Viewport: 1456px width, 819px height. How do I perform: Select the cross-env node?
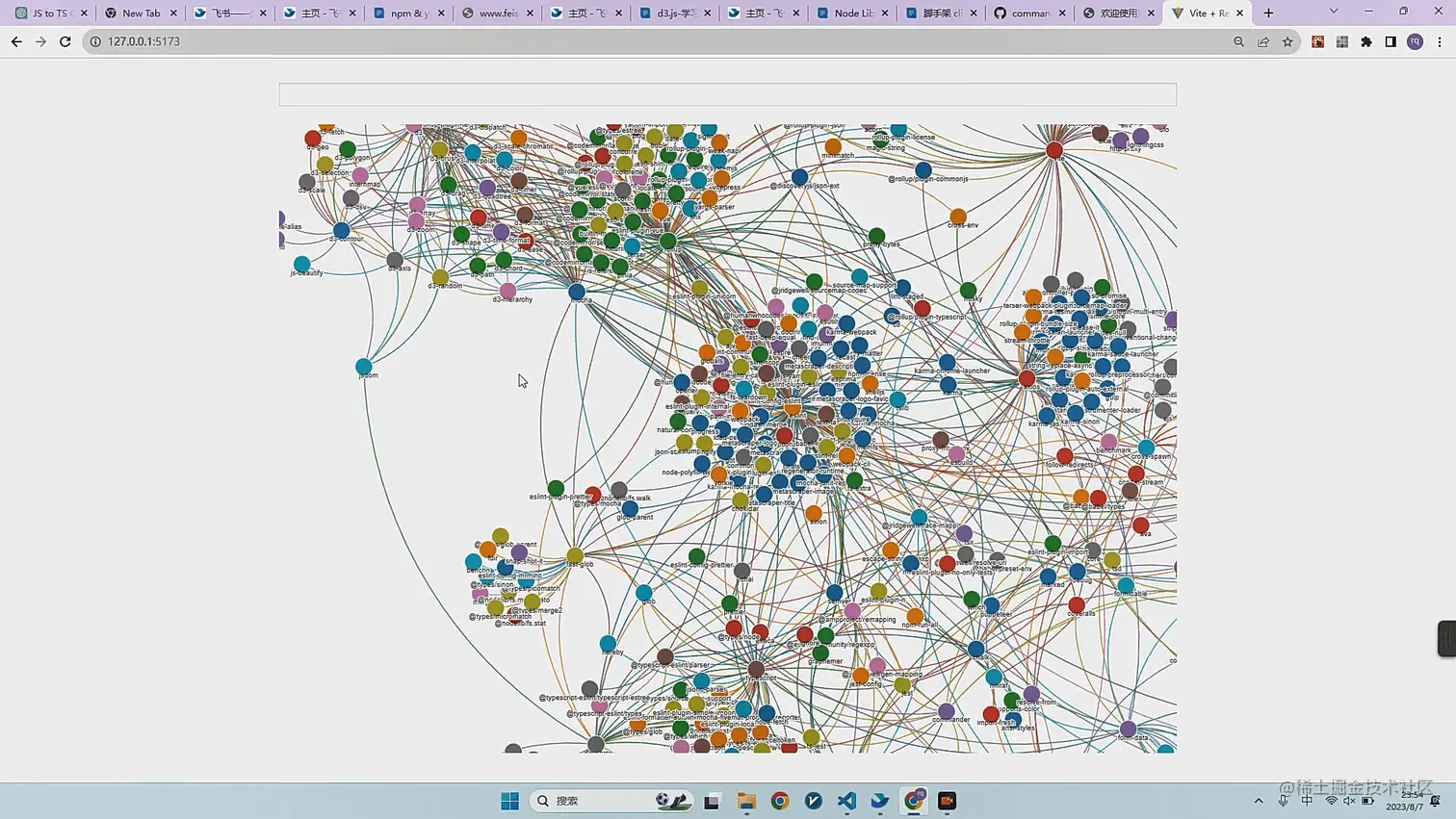(x=958, y=217)
